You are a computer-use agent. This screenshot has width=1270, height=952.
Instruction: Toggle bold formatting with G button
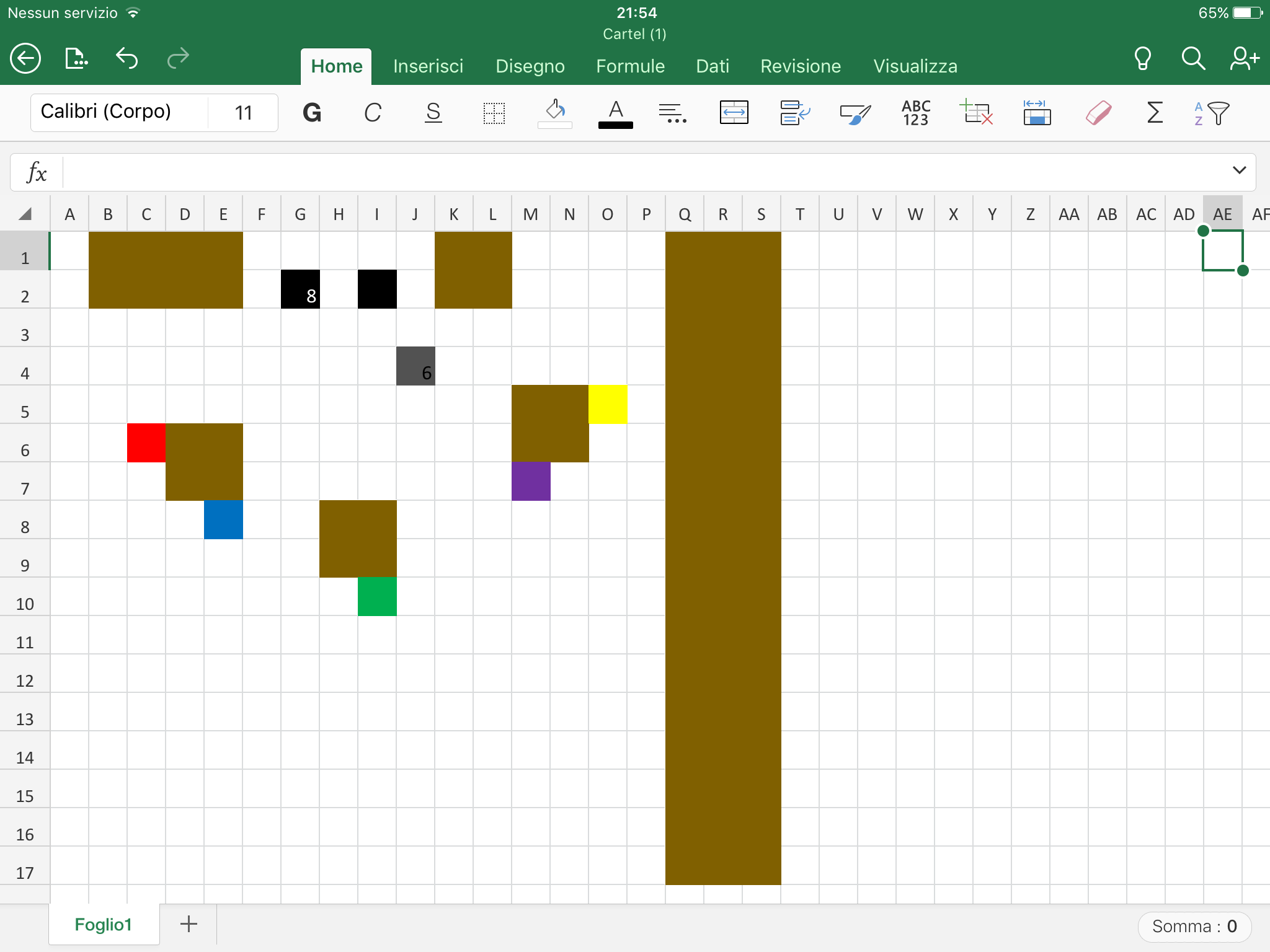[312, 113]
